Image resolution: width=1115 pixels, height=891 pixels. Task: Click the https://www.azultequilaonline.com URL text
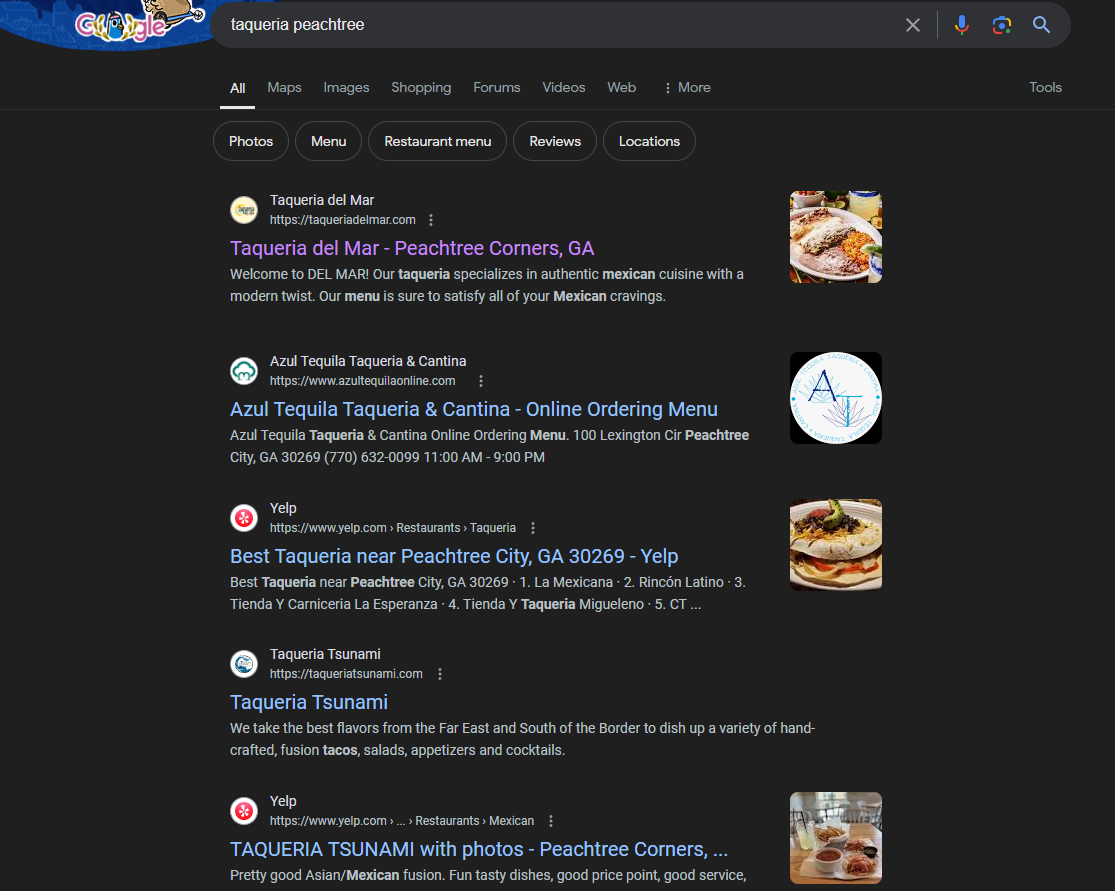(363, 381)
